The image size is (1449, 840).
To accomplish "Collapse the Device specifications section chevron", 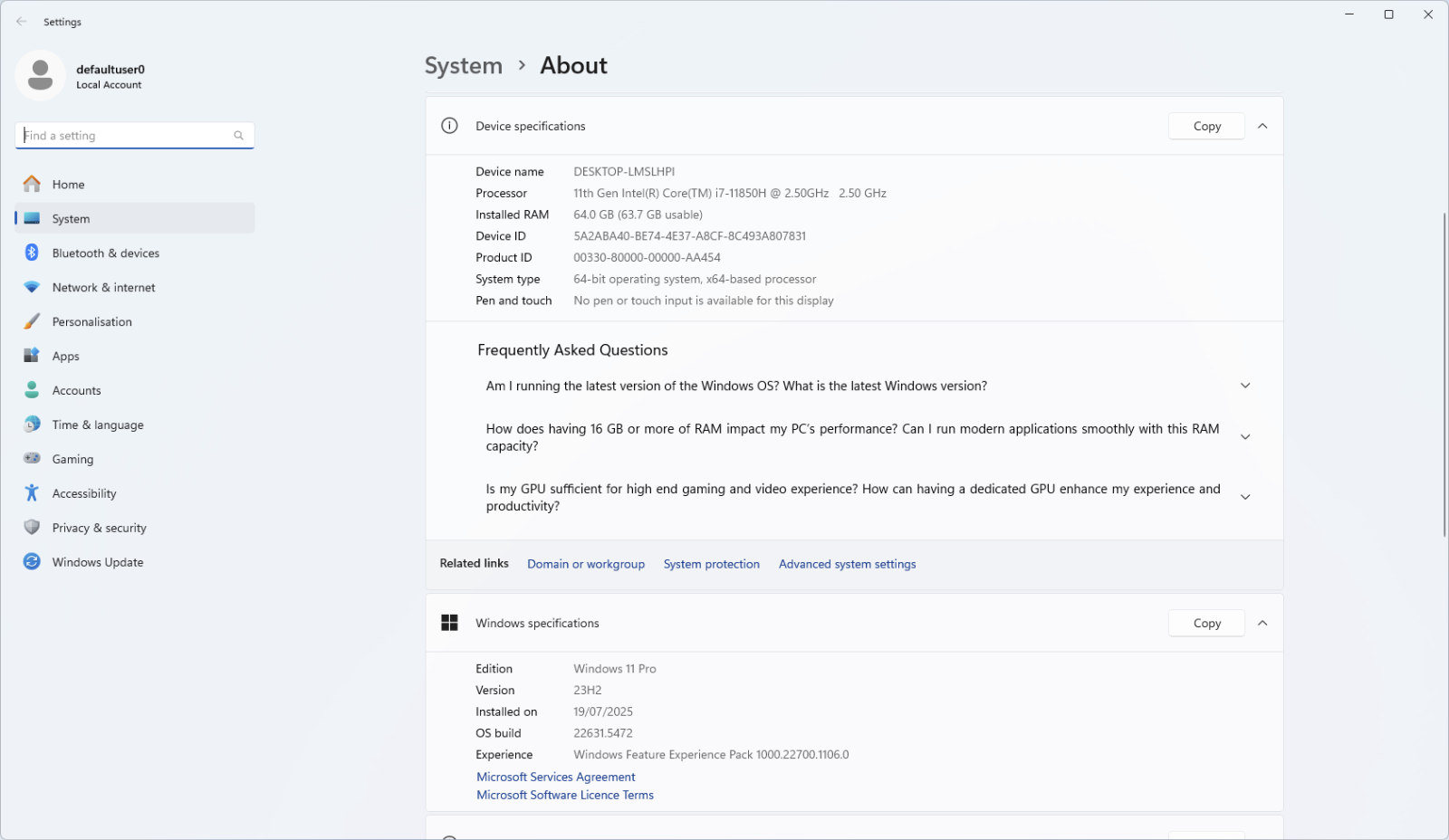I will point(1262,126).
